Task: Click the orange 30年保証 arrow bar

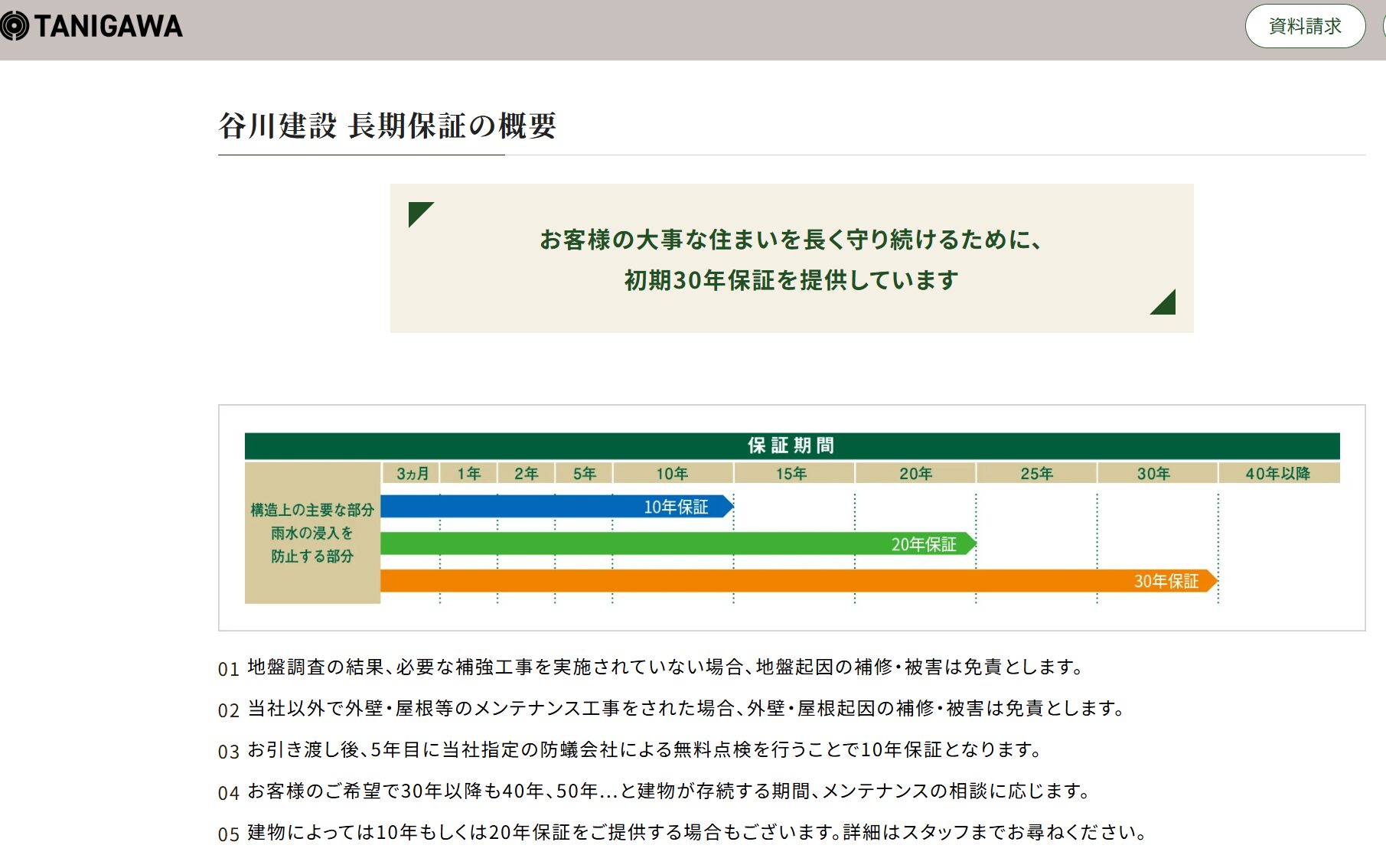Action: click(x=798, y=582)
